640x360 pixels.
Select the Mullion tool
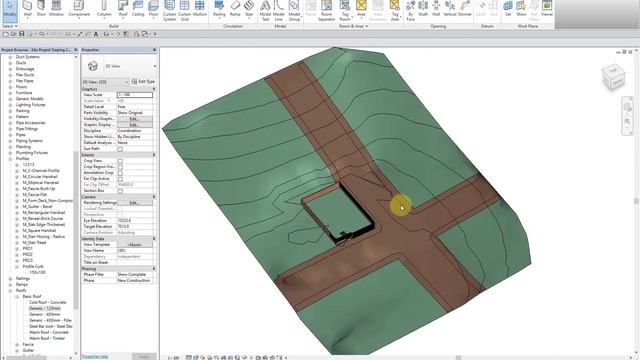(200, 9)
